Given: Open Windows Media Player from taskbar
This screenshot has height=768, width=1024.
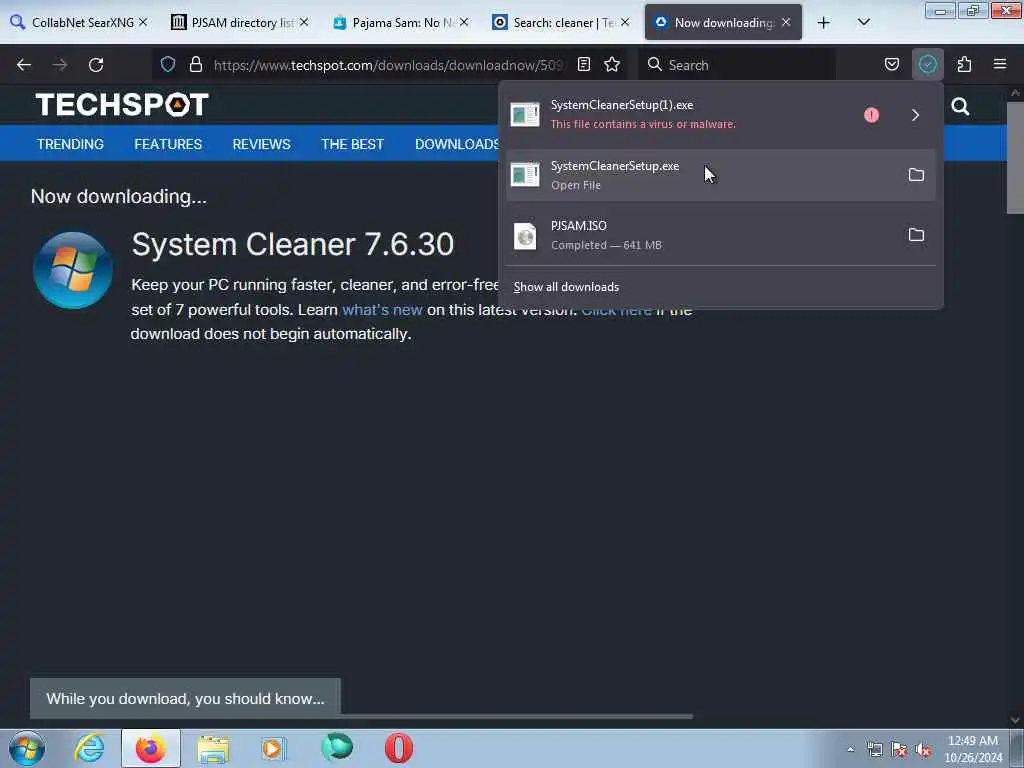Looking at the screenshot, I should click(274, 748).
